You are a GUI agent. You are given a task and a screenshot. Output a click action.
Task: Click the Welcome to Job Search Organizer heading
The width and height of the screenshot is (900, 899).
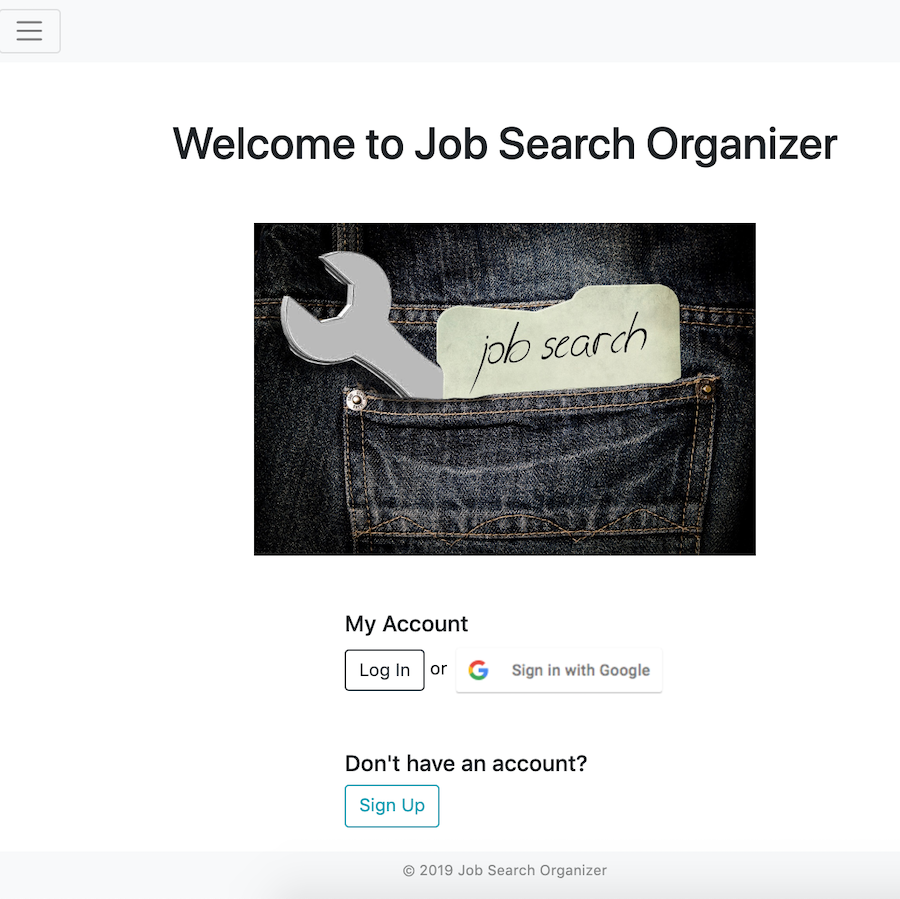[x=505, y=144]
